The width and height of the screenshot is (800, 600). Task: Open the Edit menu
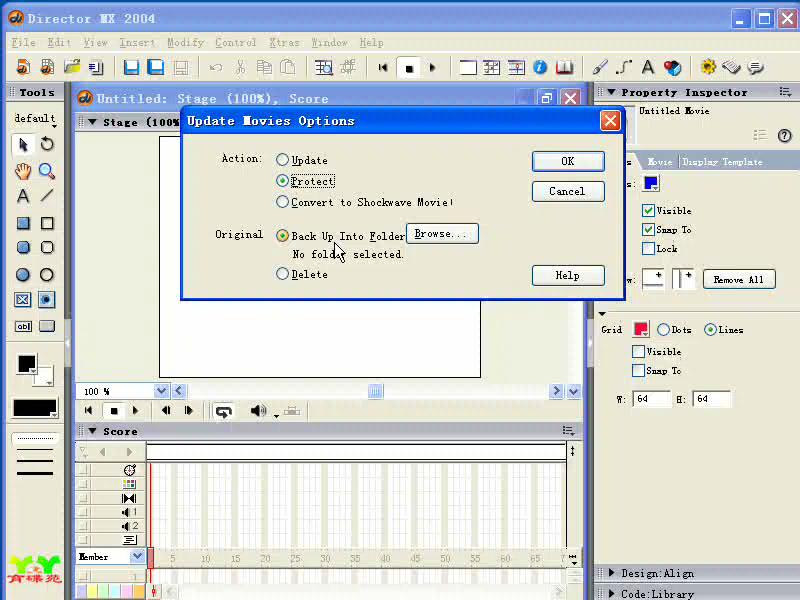click(x=59, y=43)
